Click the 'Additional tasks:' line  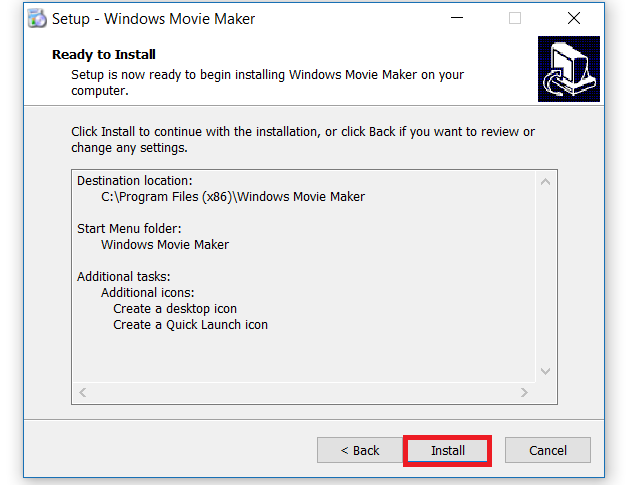pyautogui.click(x=123, y=276)
